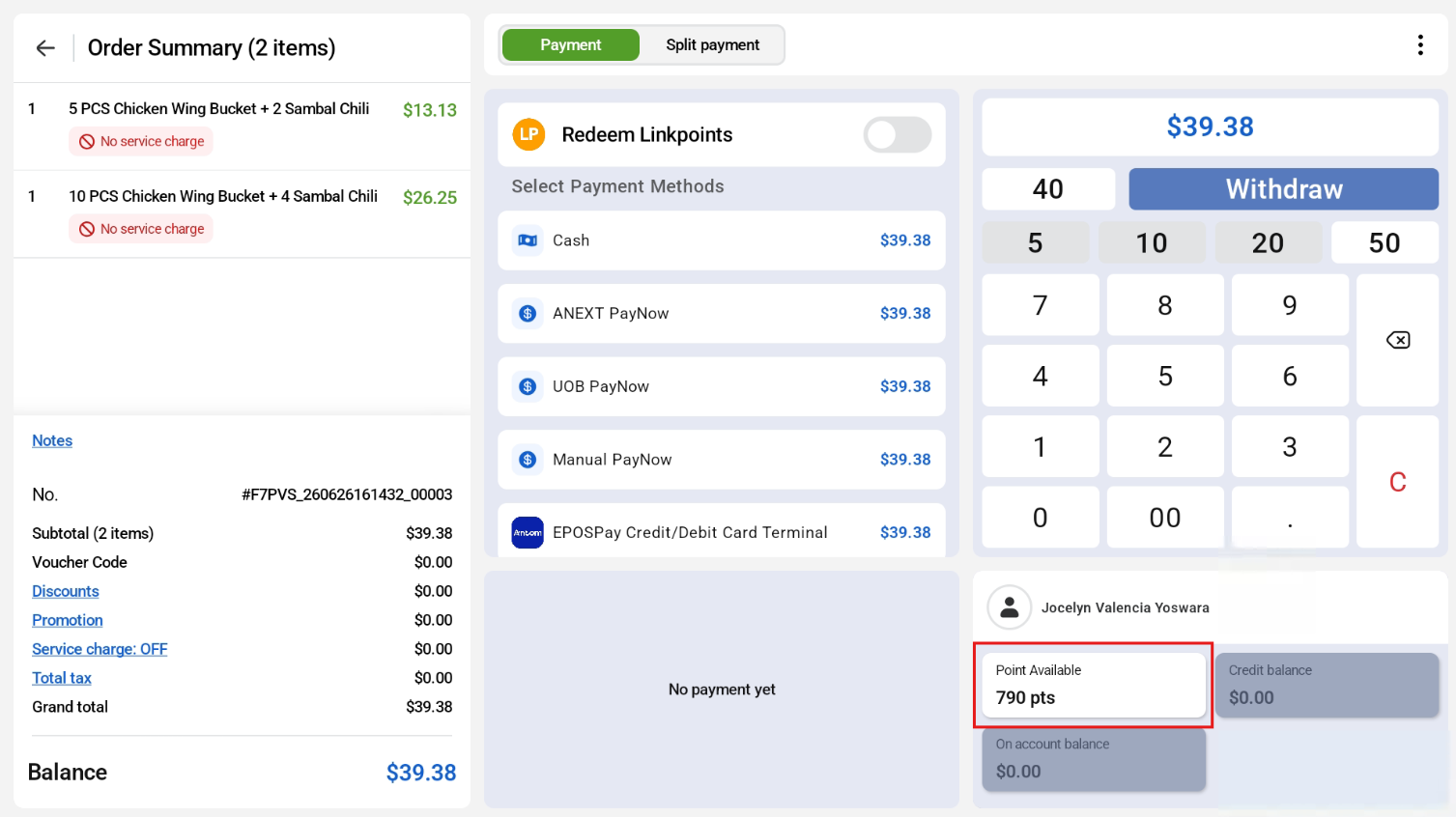Tap keypad digit 0

(x=1041, y=518)
